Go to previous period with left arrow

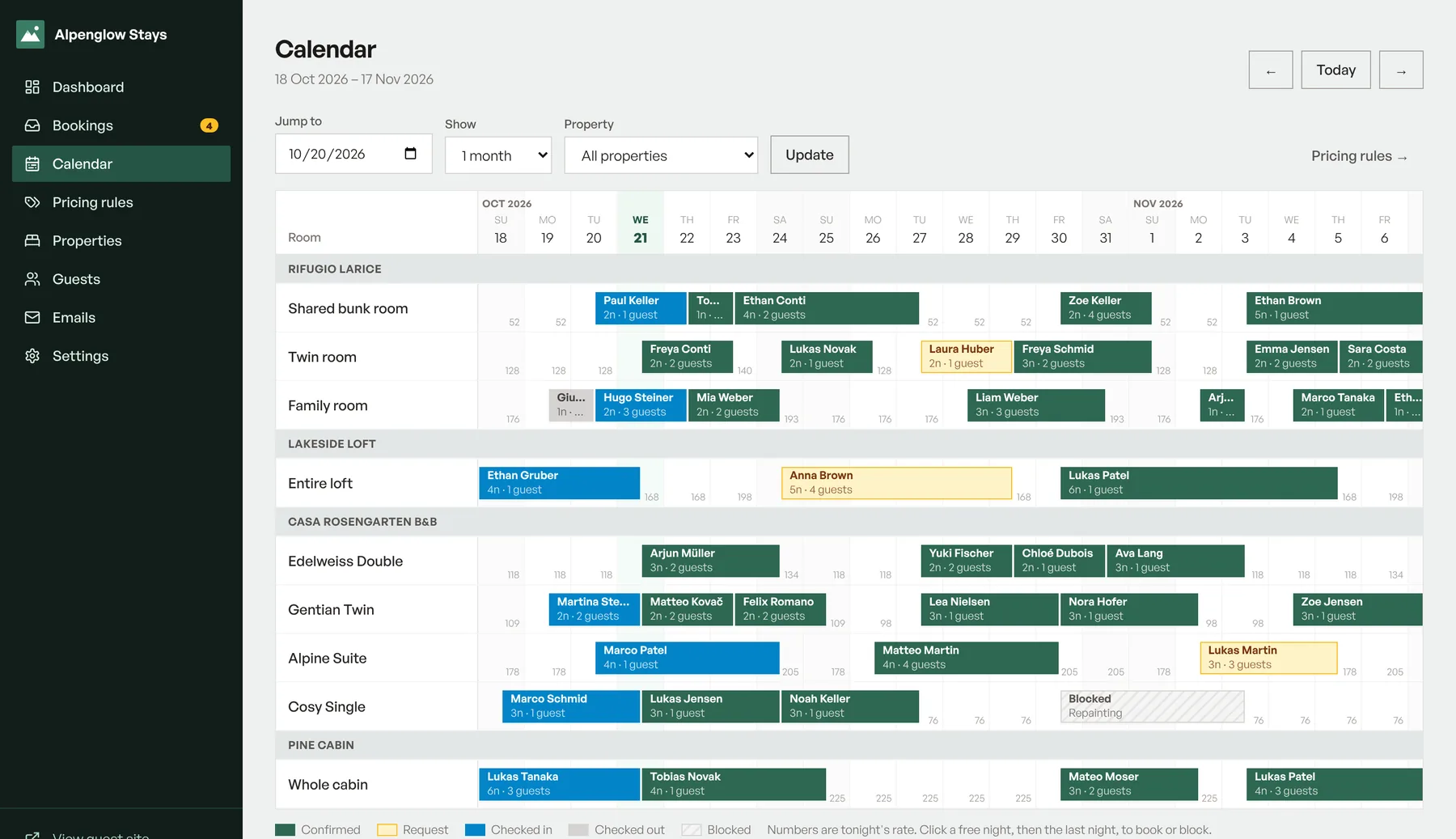point(1271,70)
